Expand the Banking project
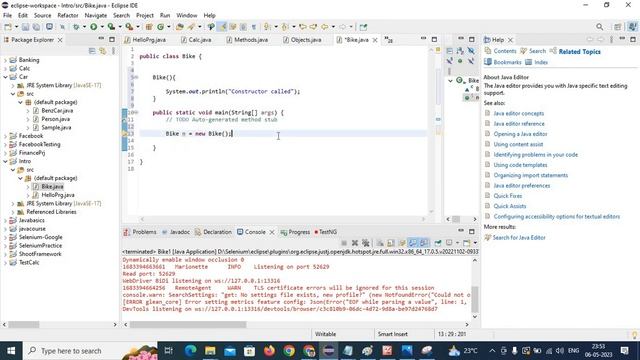The image size is (640, 360). [x=5, y=60]
